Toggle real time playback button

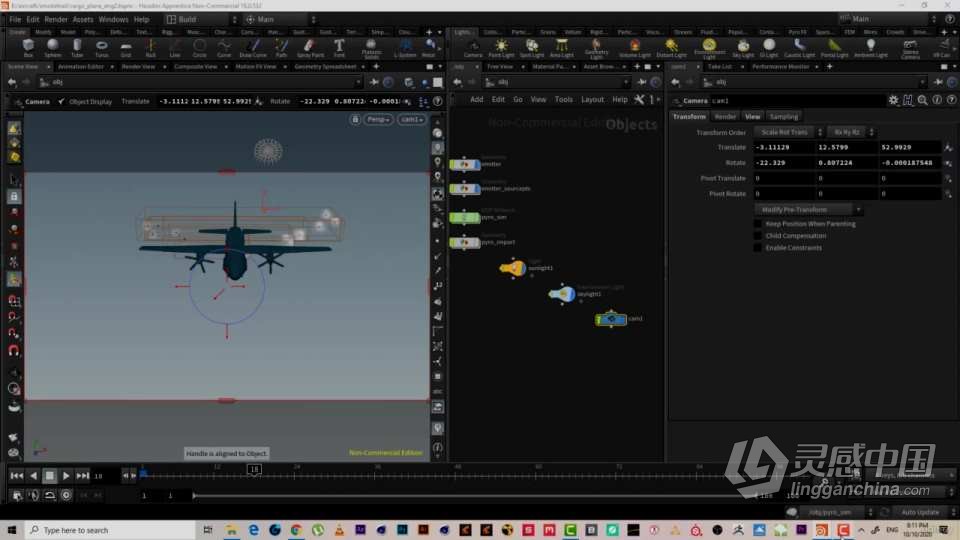pyautogui.click(x=66, y=495)
